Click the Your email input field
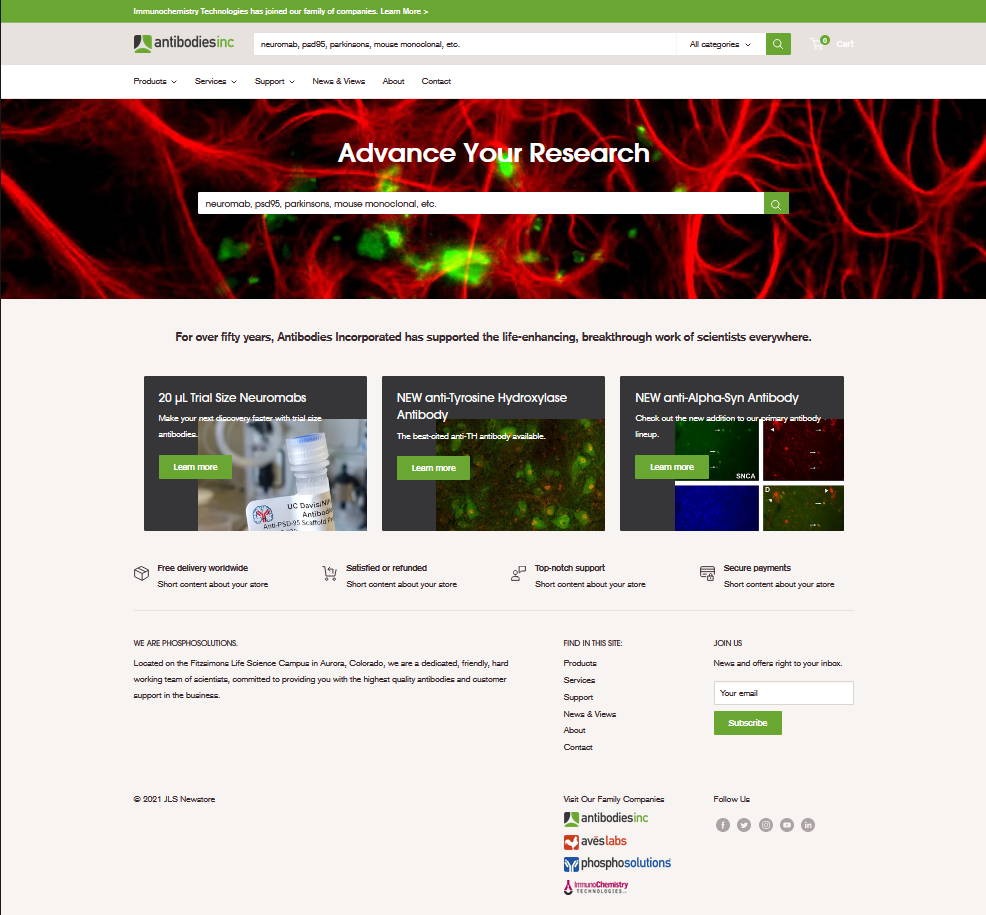This screenshot has width=986, height=915. (784, 693)
